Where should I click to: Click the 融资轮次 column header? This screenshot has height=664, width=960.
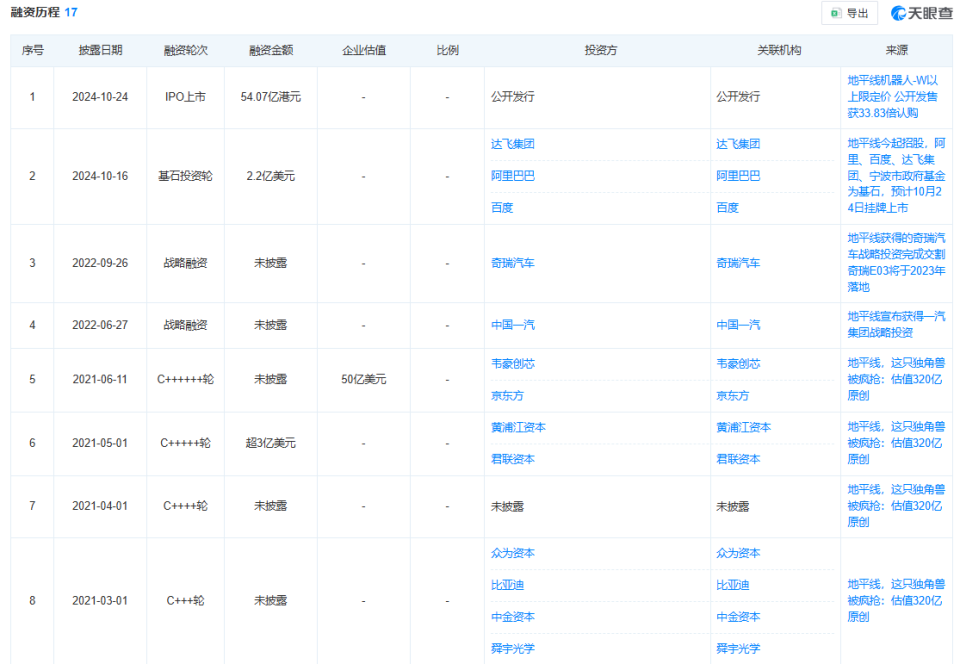(x=186, y=50)
